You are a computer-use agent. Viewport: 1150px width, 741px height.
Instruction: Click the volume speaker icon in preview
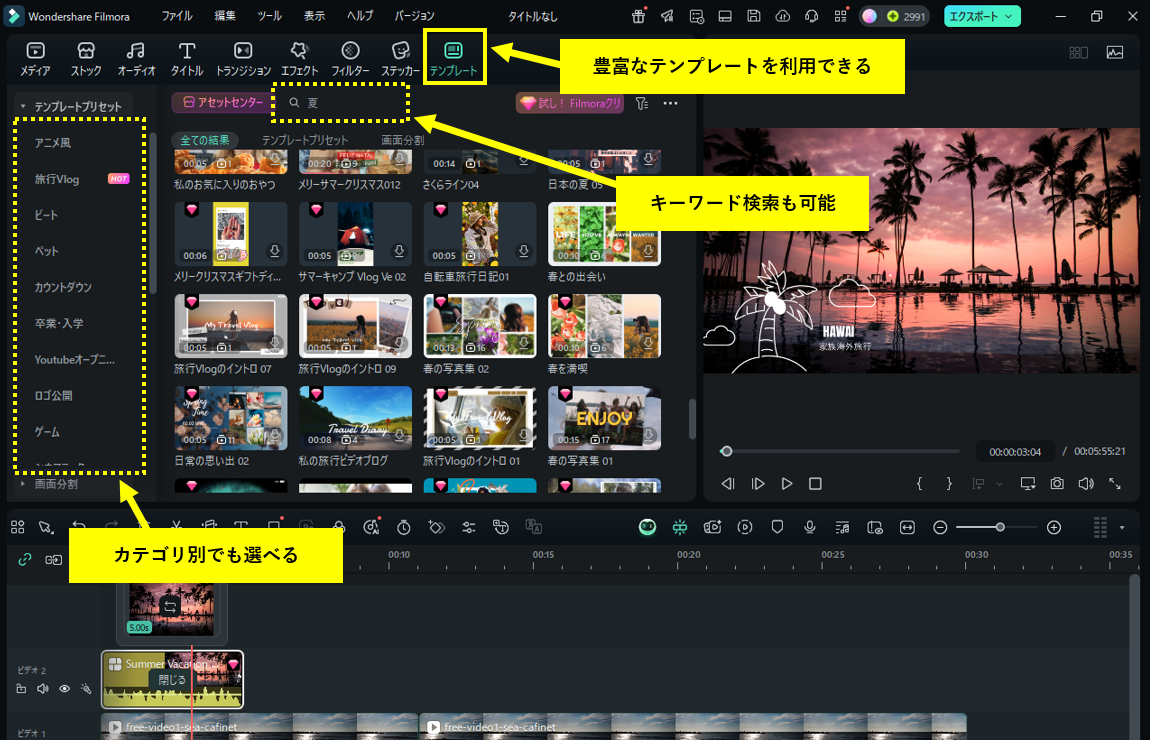[x=1086, y=483]
